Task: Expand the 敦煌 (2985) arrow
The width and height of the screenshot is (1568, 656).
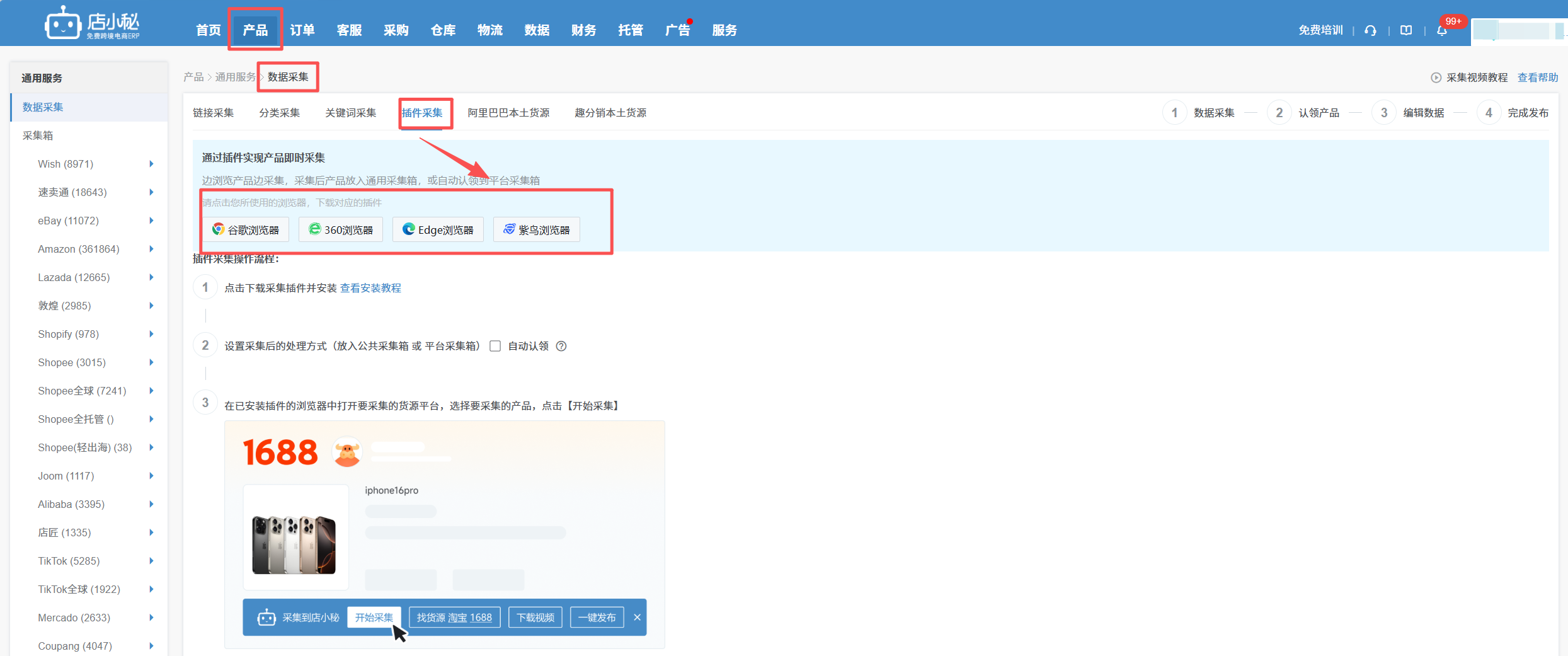Action: [151, 306]
